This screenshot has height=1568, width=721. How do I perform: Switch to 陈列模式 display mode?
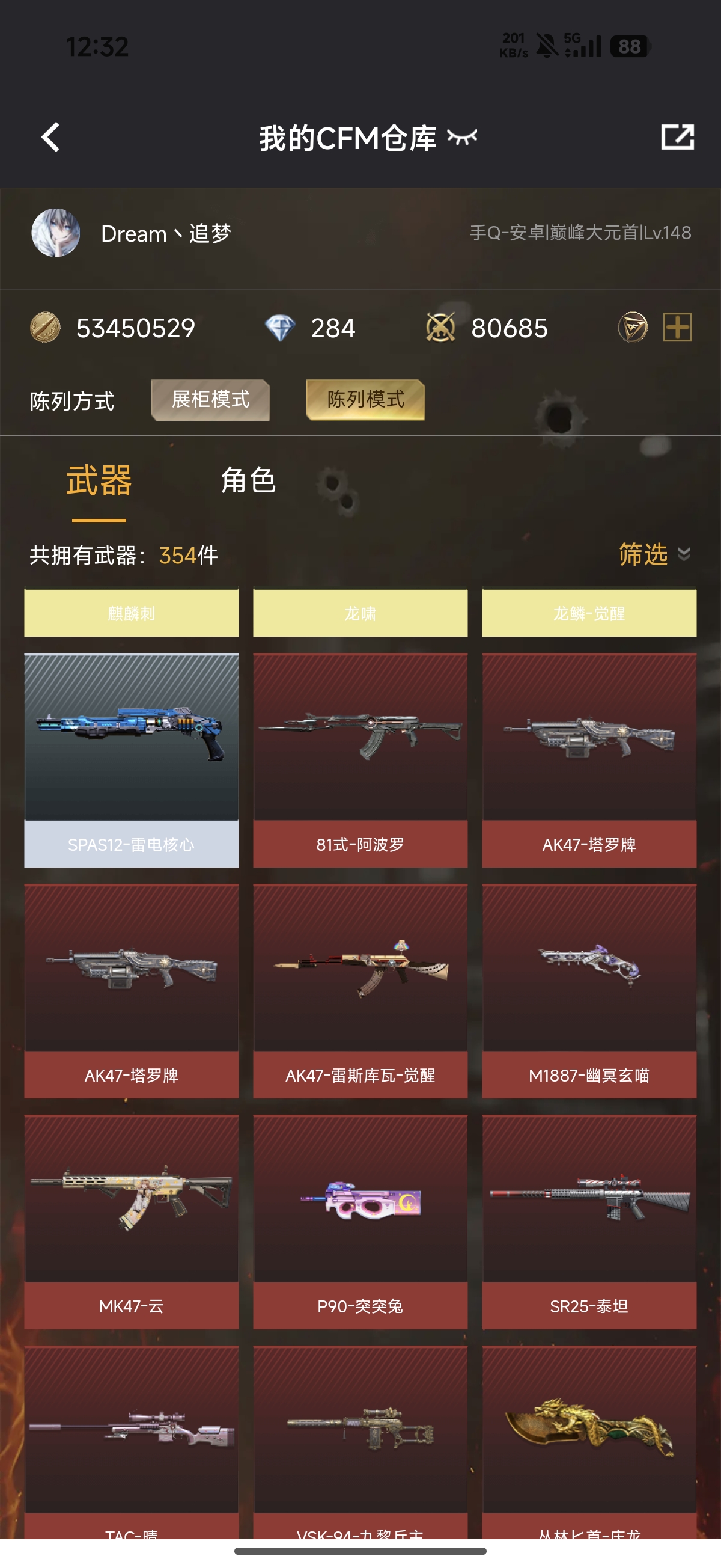coord(366,400)
